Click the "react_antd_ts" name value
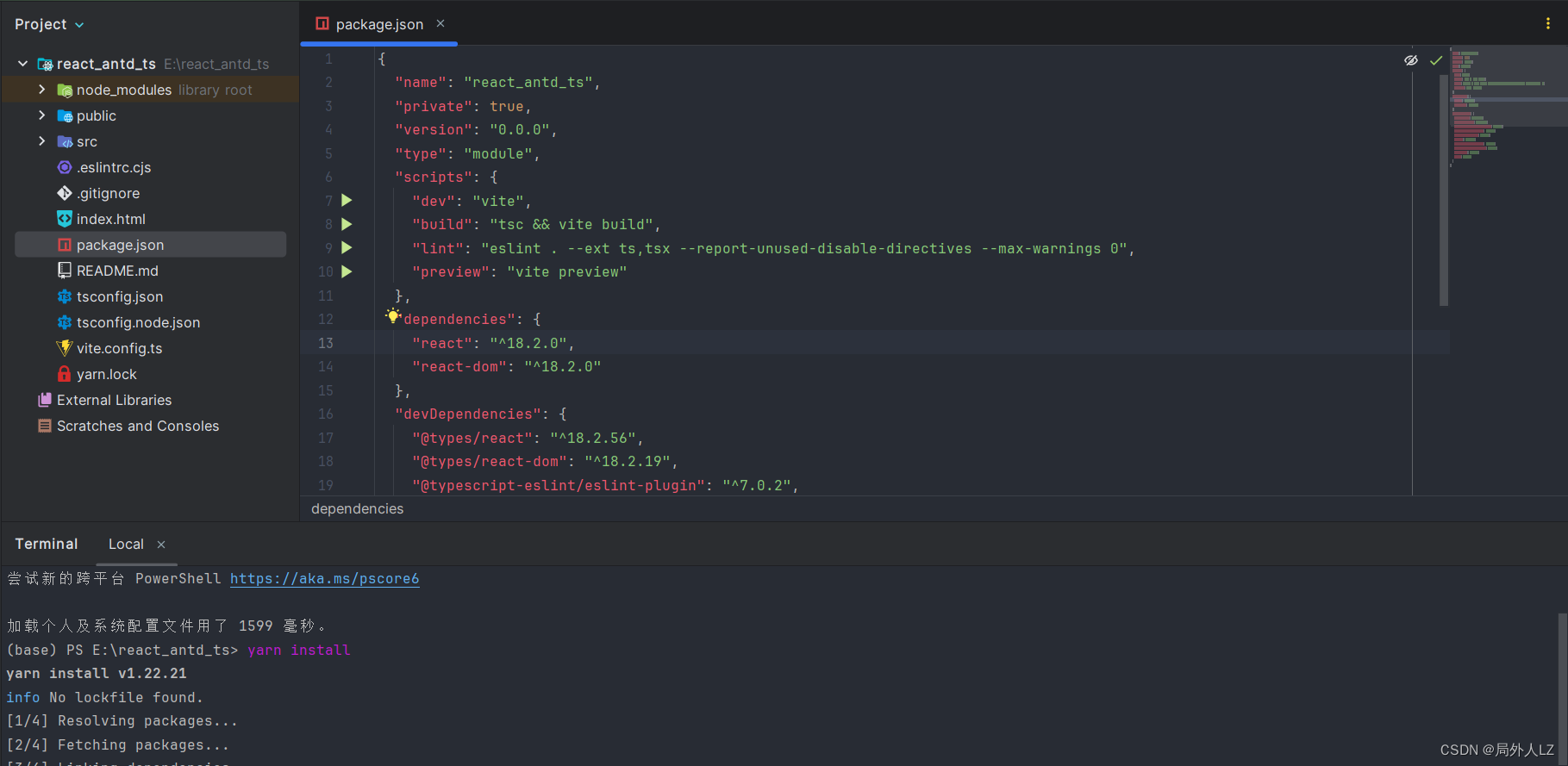This screenshot has height=766, width=1568. 528,83
